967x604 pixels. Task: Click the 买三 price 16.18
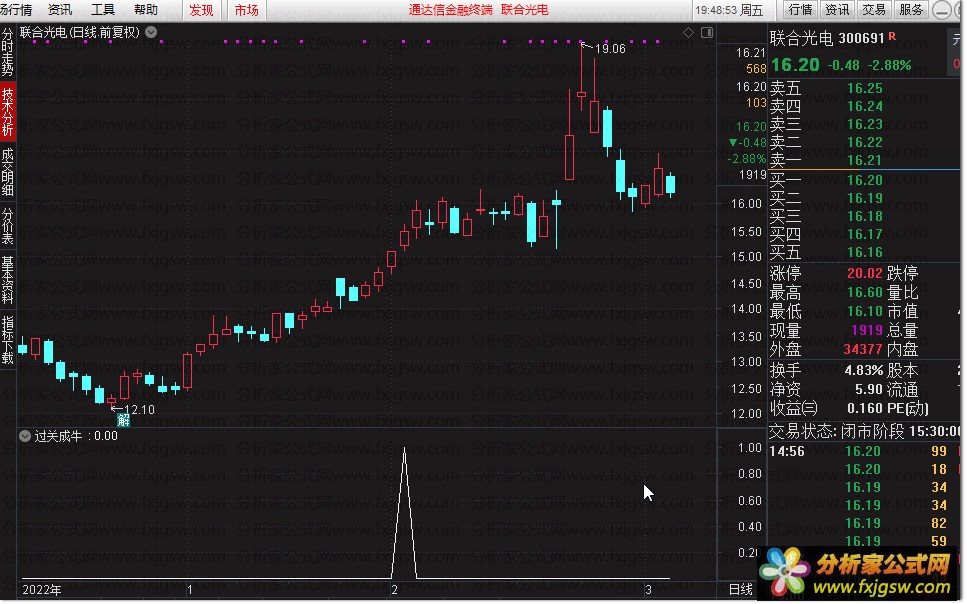point(865,217)
